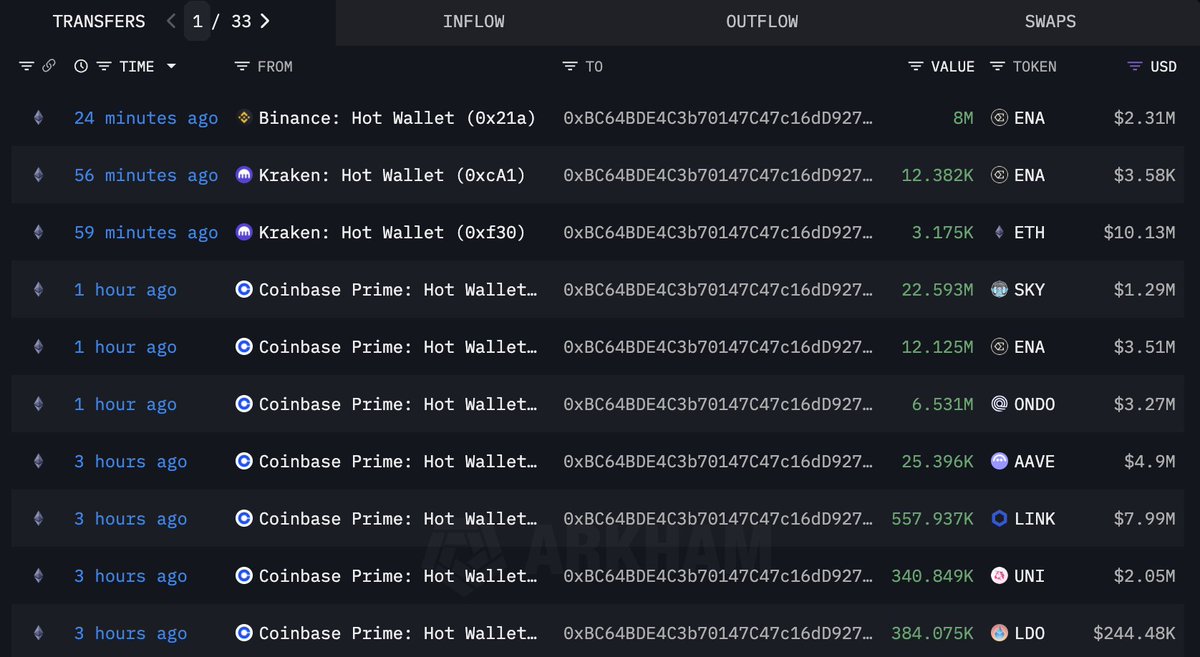Click the AAVE token icon
The height and width of the screenshot is (657, 1200).
[999, 462]
